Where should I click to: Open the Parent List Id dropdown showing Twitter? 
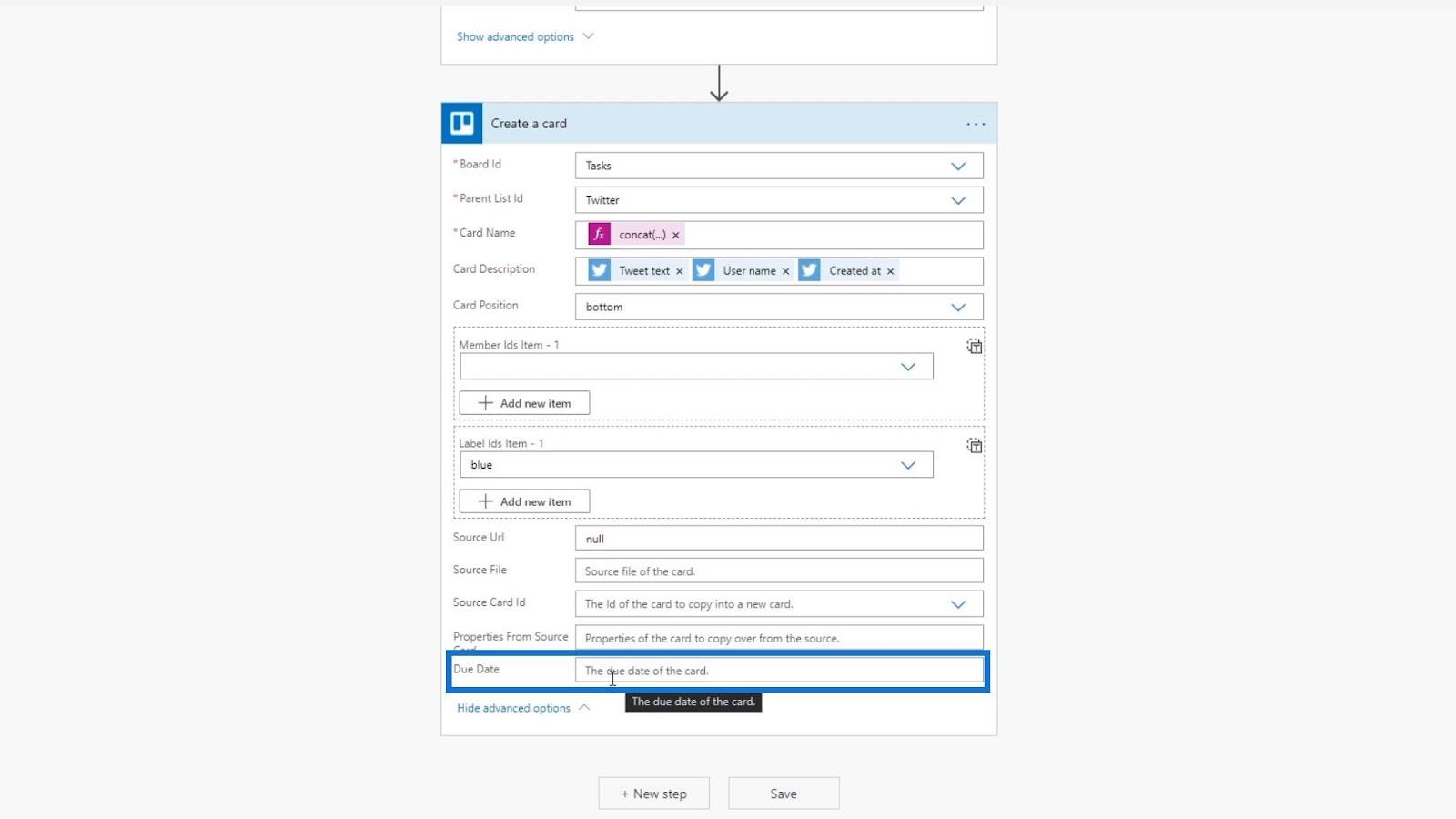[779, 200]
